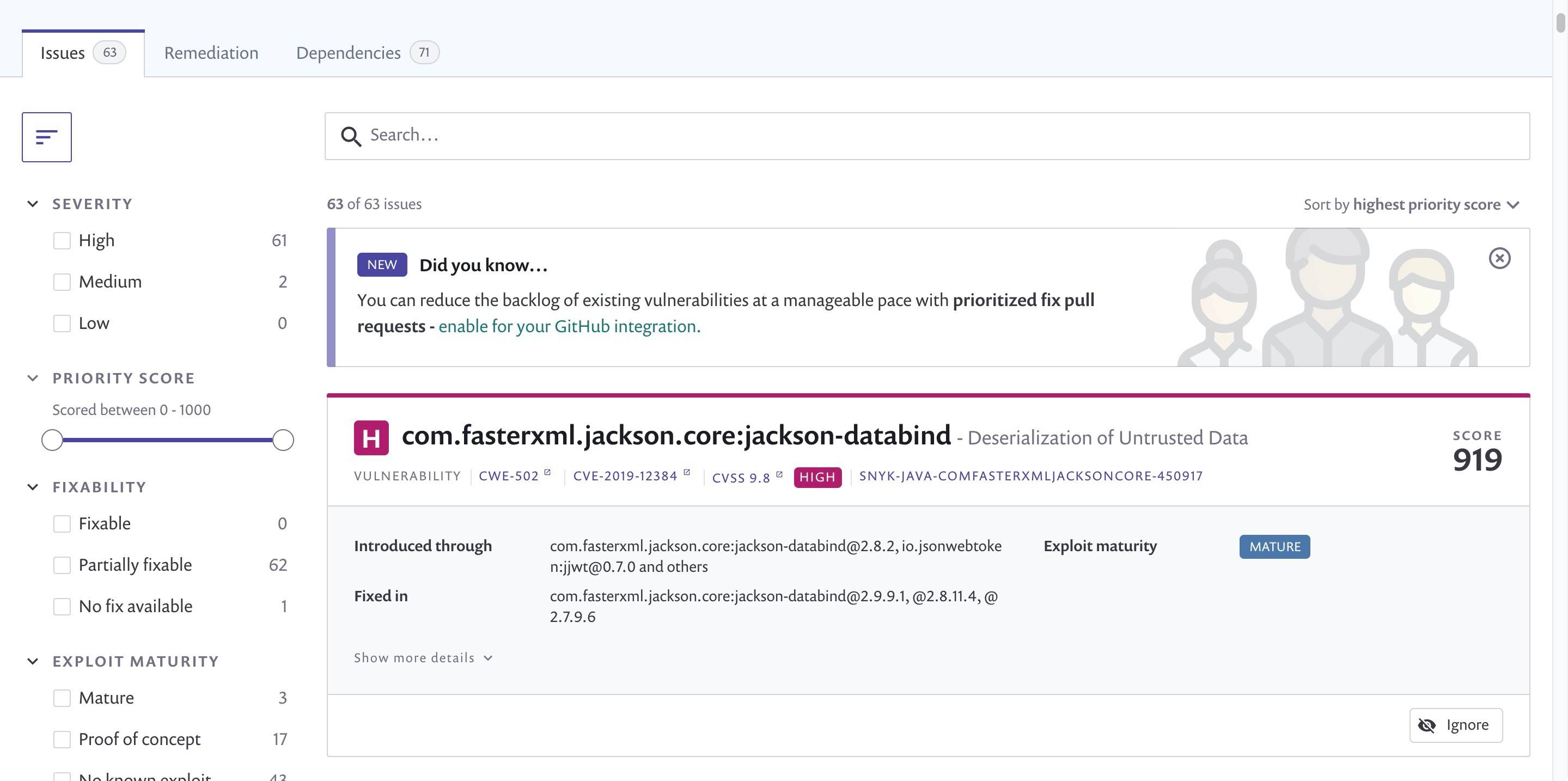Click 'Scored between 0 - 1000' text
The image size is (1568, 781).
click(x=131, y=410)
